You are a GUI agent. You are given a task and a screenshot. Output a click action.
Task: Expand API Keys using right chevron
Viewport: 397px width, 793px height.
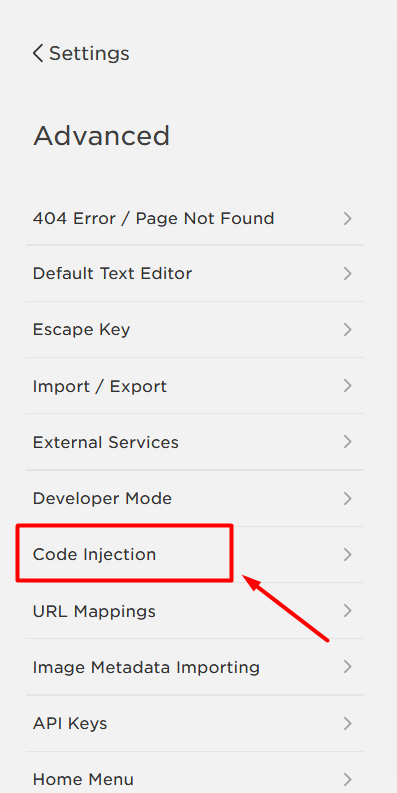pyautogui.click(x=347, y=723)
